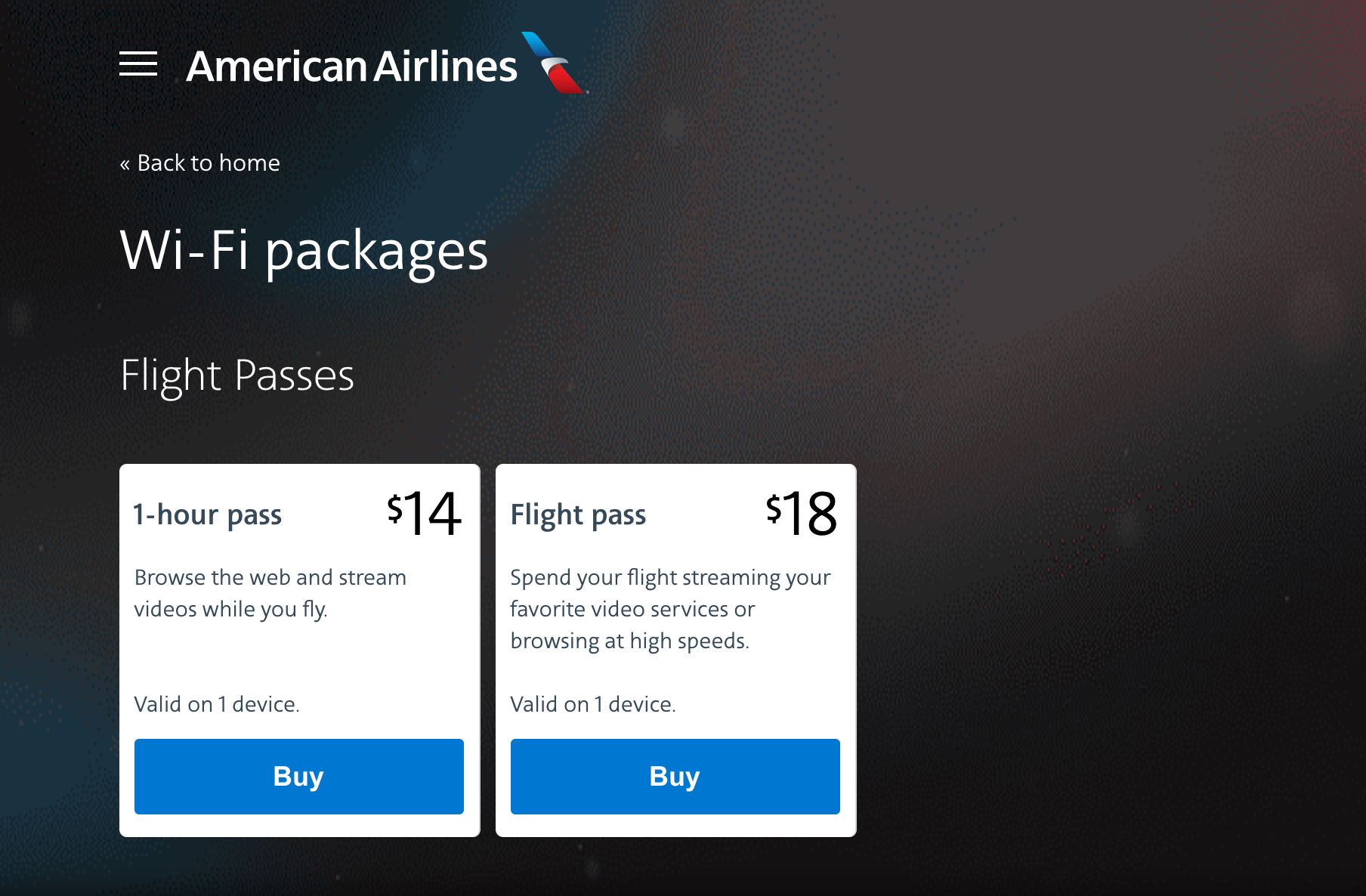Screen dimensions: 1366x896
Task: Select the Flight pass card title
Action: coord(578,515)
